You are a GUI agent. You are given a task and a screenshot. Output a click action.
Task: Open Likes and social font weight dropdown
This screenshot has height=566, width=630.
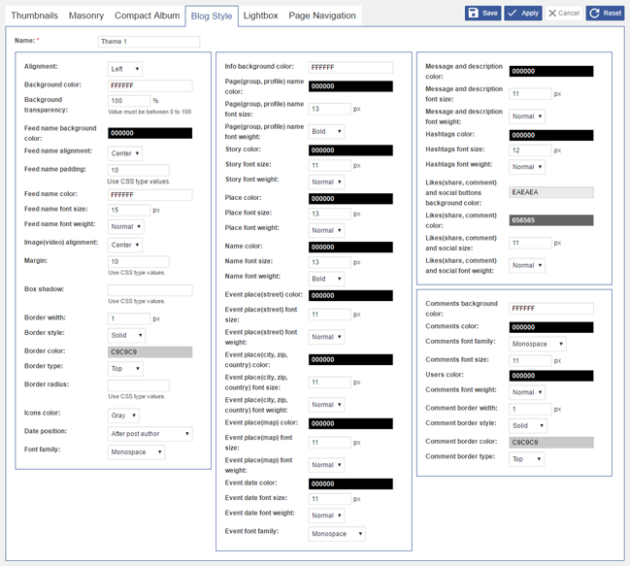527,266
